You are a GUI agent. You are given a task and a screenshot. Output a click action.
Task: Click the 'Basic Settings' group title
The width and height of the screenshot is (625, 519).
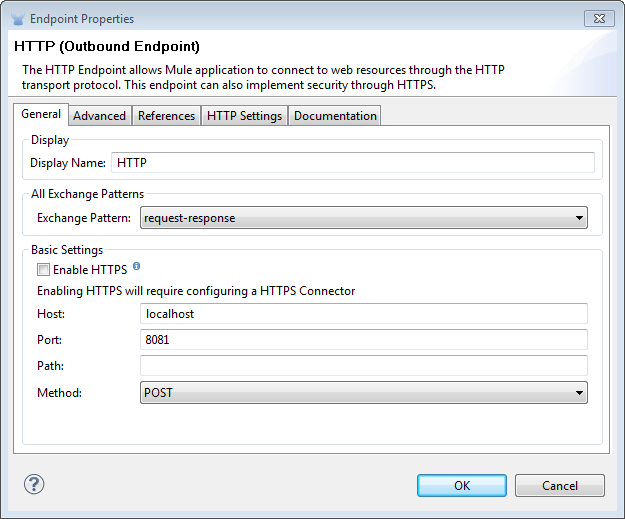tap(67, 250)
